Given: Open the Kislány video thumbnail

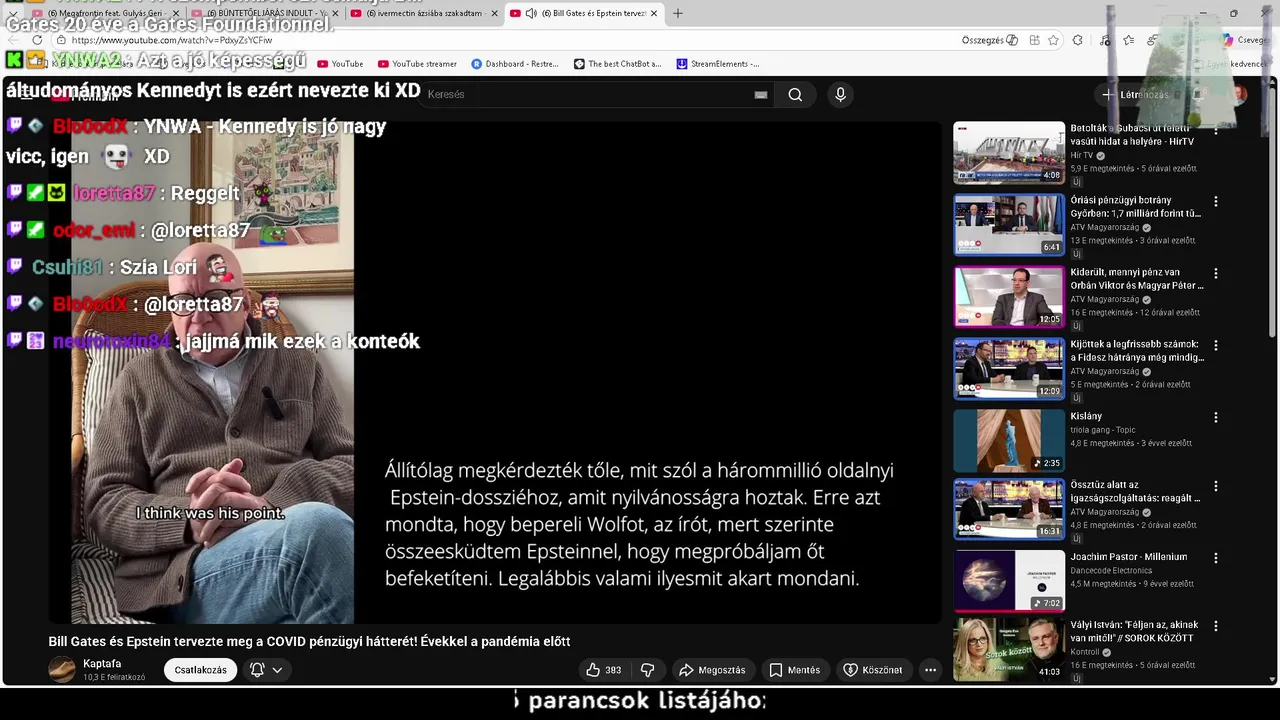Looking at the screenshot, I should [1009, 440].
